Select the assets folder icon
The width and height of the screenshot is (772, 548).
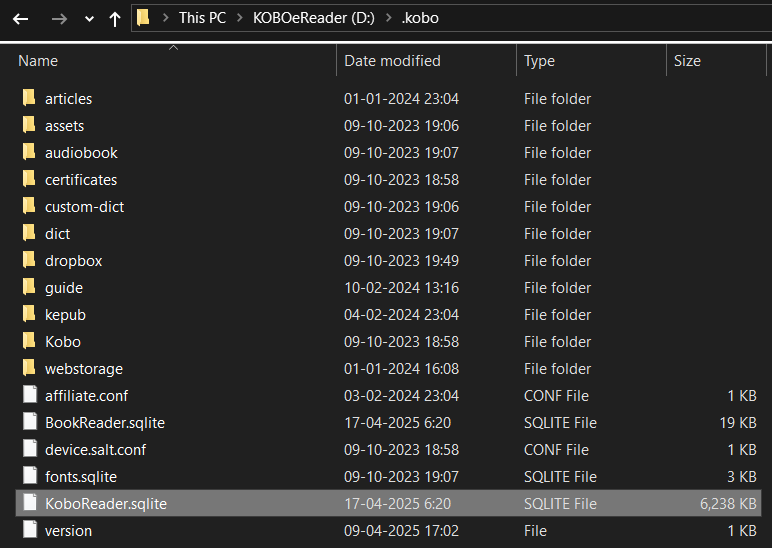point(29,125)
